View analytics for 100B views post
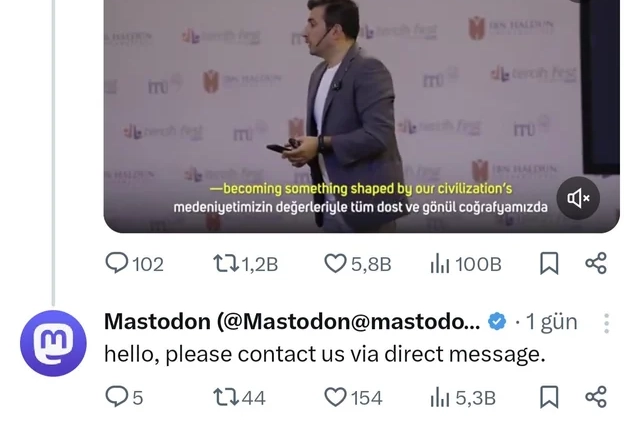The image size is (640, 426). tap(465, 264)
